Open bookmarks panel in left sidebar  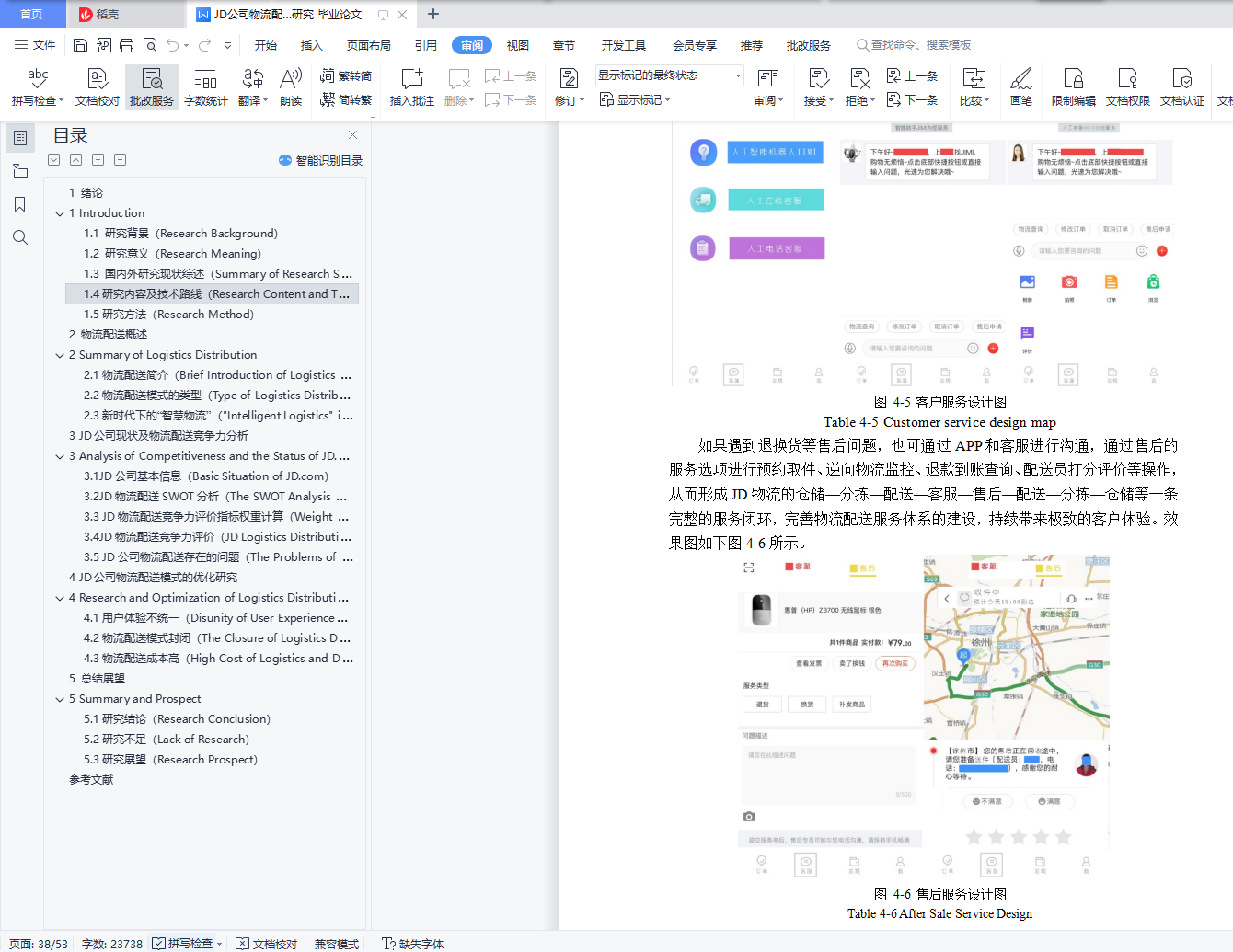[x=20, y=204]
